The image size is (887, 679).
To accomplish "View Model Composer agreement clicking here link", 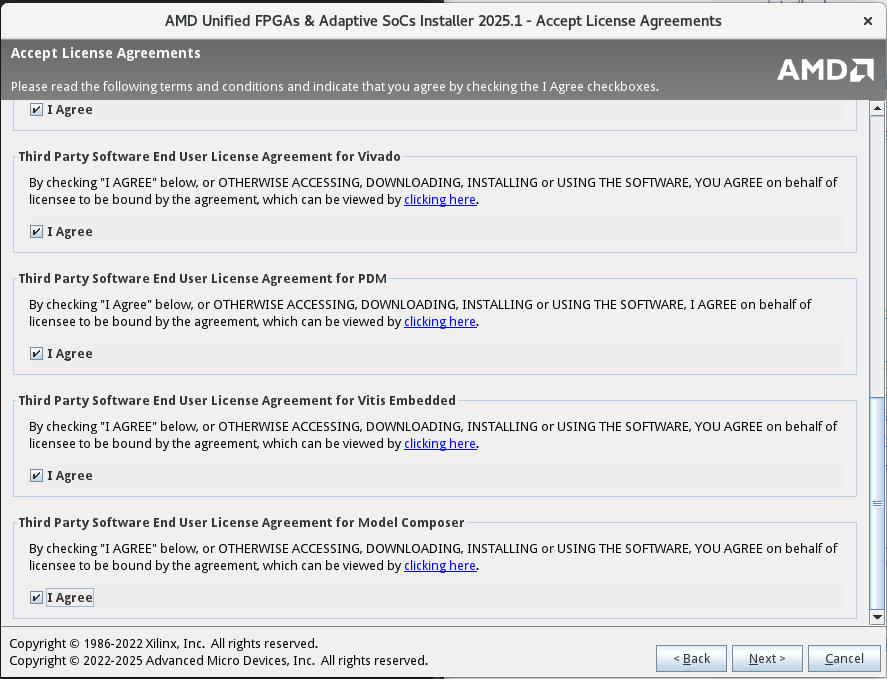I will 440,566.
